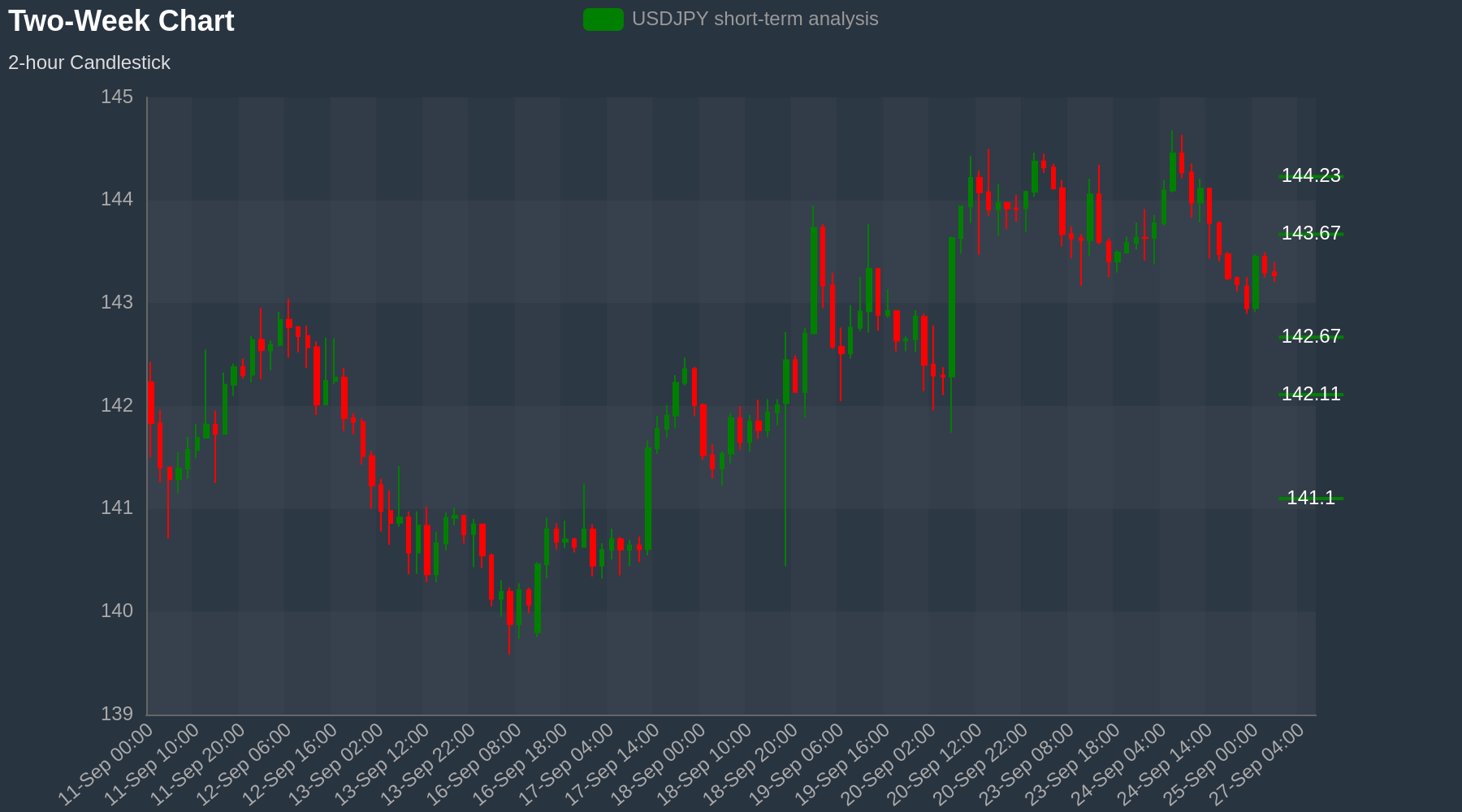The image size is (1462, 812).
Task: Click the 19-Sep 06:00 x-axis label
Action: point(798,764)
